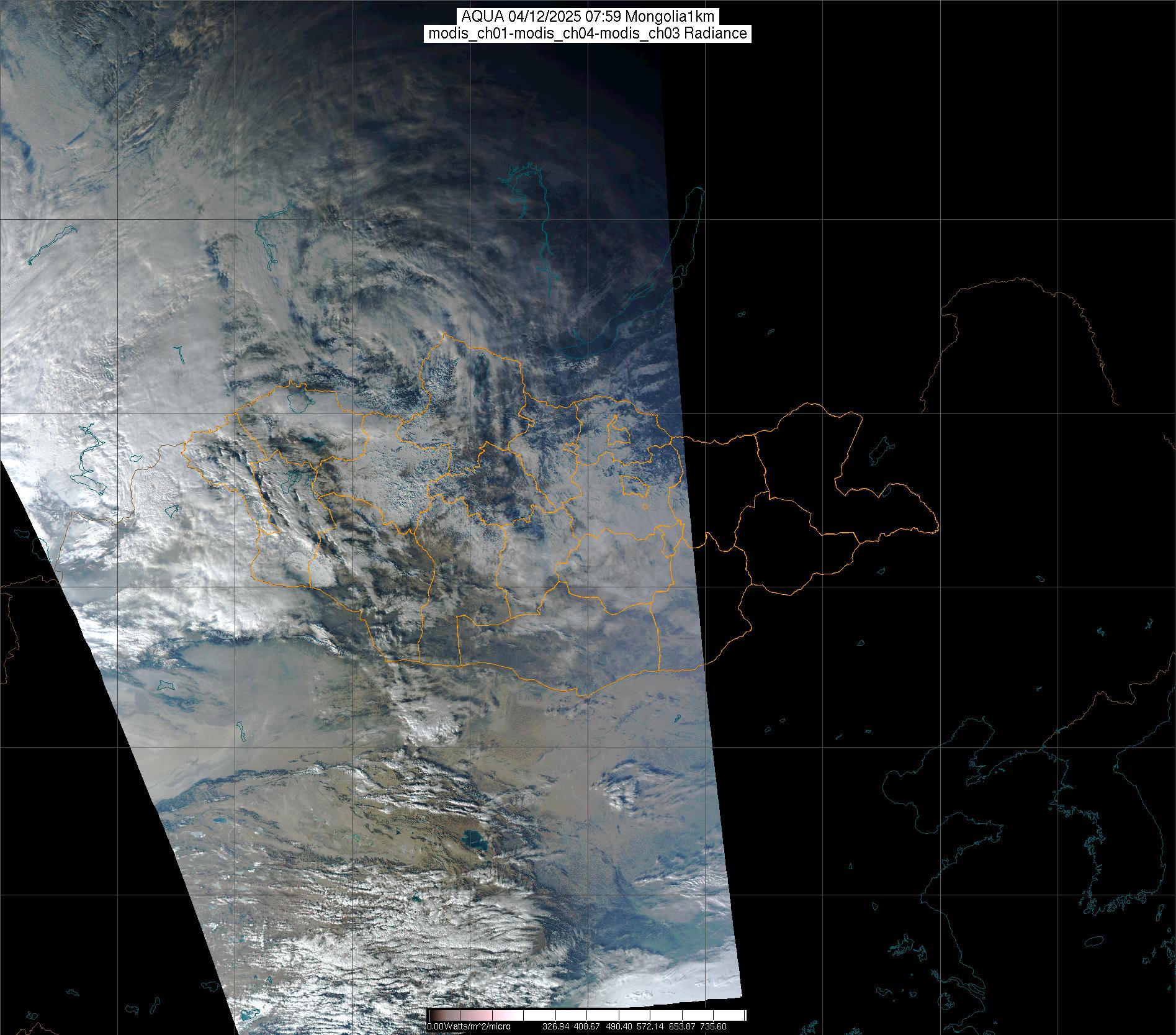Click the title "AQUA 04/12/2025 07:59 Mongolia1km"
1176x1035 pixels.
pos(587,17)
